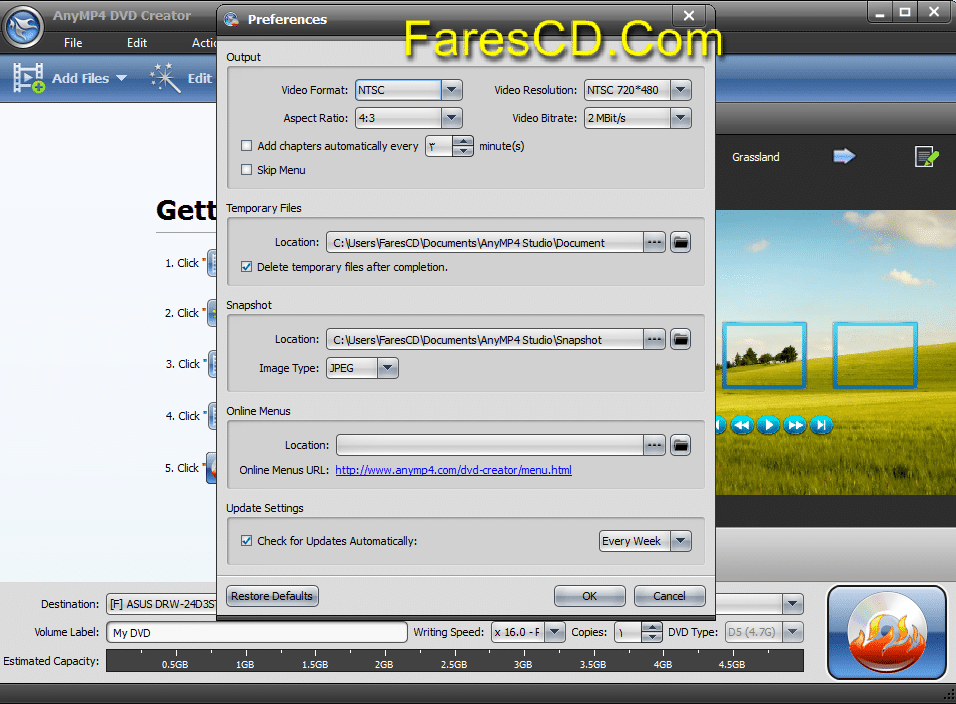
Task: Open the Video Format dropdown
Action: [451, 90]
